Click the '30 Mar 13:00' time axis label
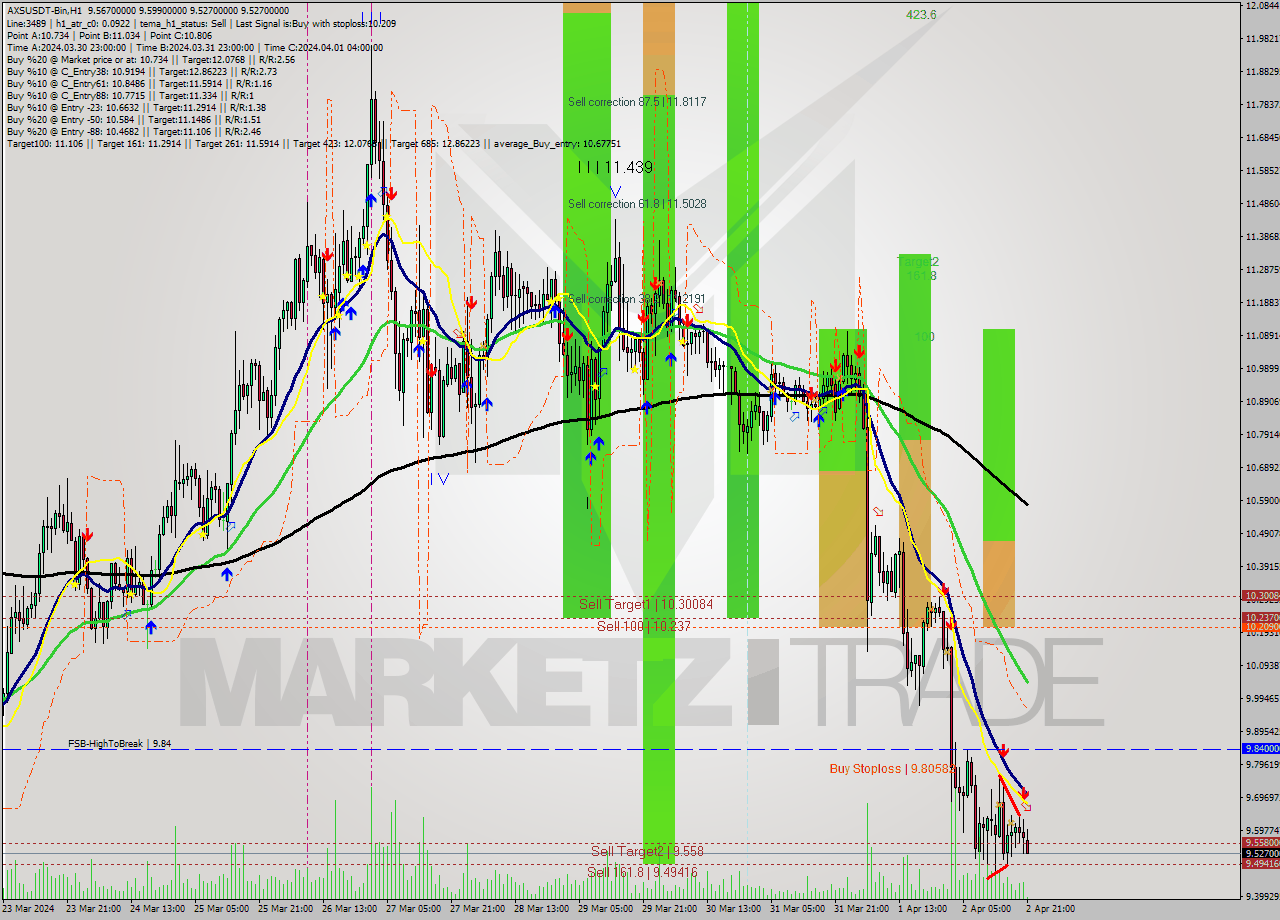 click(735, 909)
